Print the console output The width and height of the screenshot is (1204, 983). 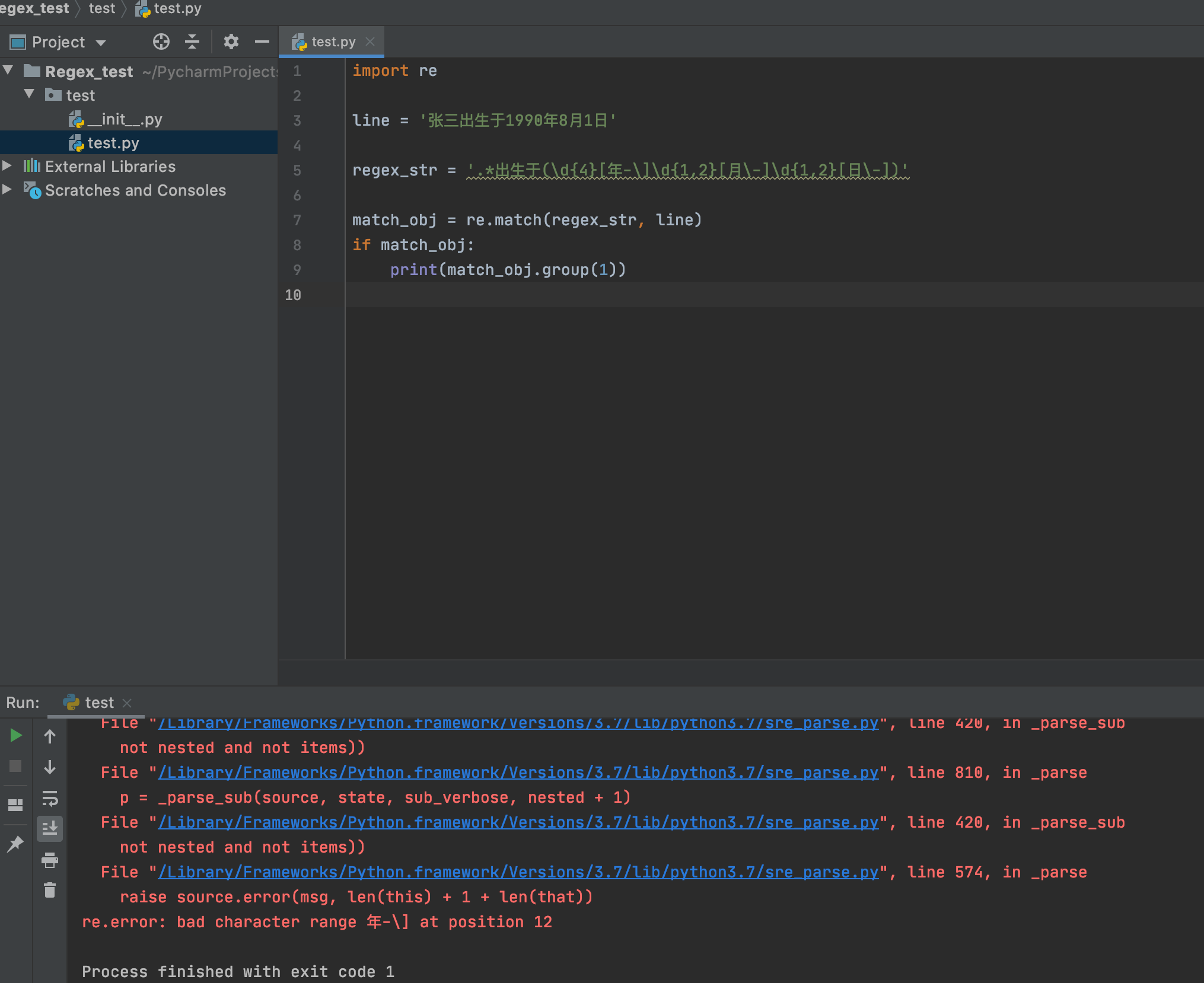tap(50, 860)
